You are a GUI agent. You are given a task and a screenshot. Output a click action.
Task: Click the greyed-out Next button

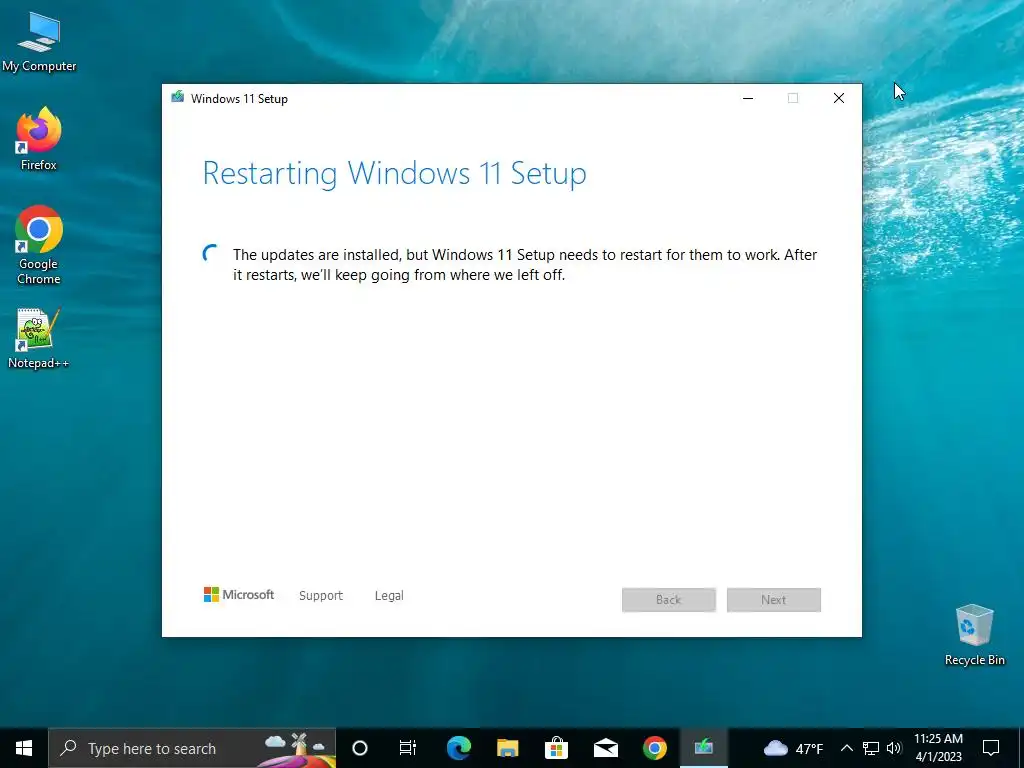pyautogui.click(x=774, y=600)
